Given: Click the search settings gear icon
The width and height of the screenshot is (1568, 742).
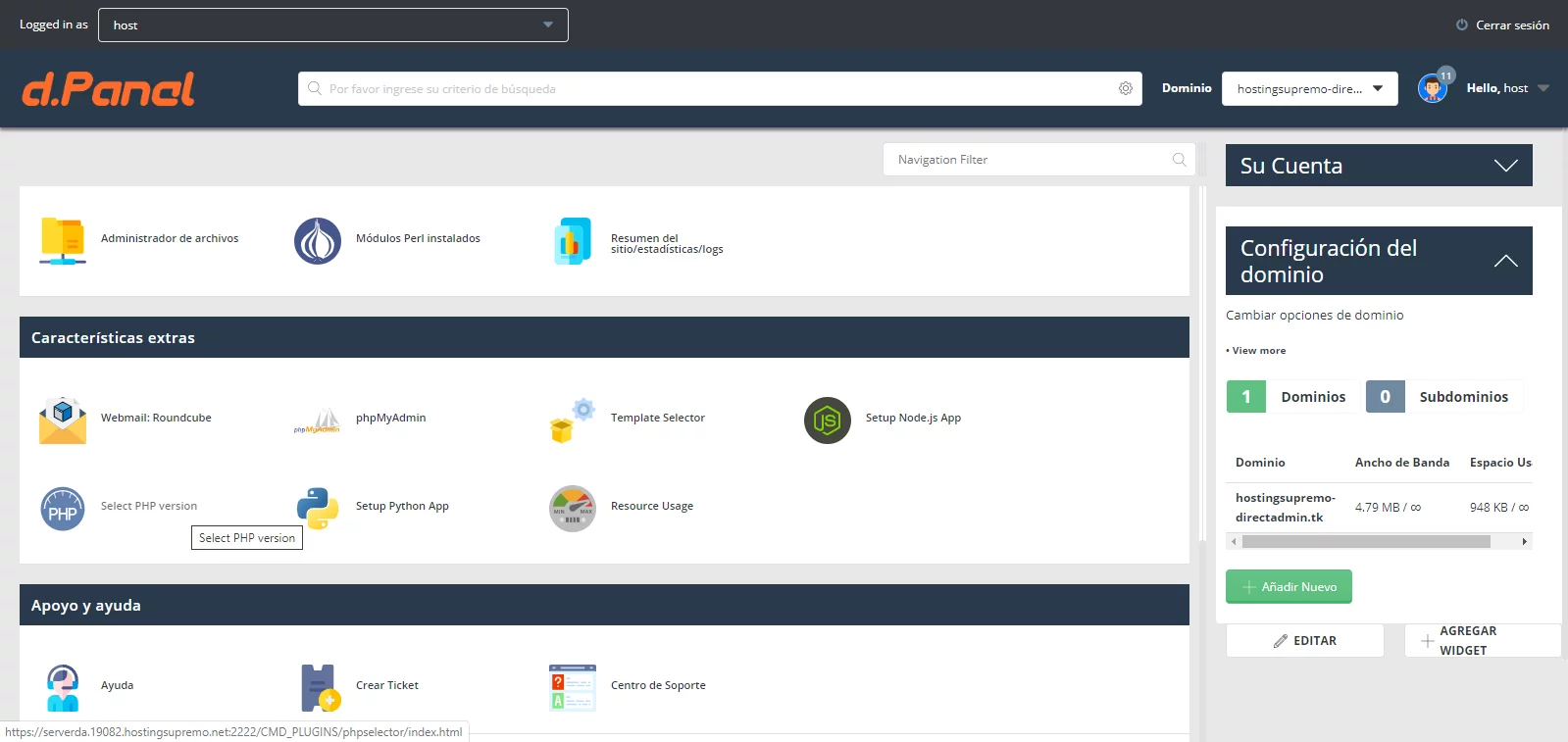Looking at the screenshot, I should [x=1126, y=89].
